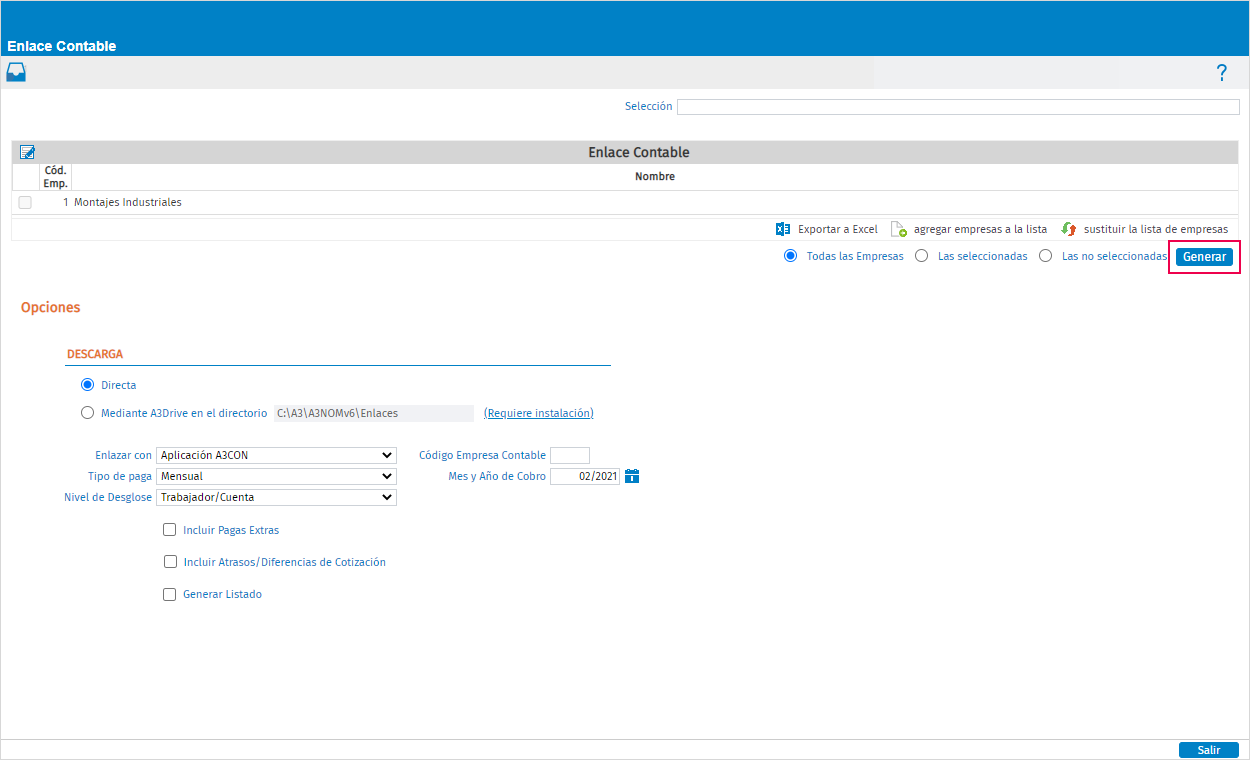Click the Generar button
The width and height of the screenshot is (1250, 760).
pos(1204,257)
